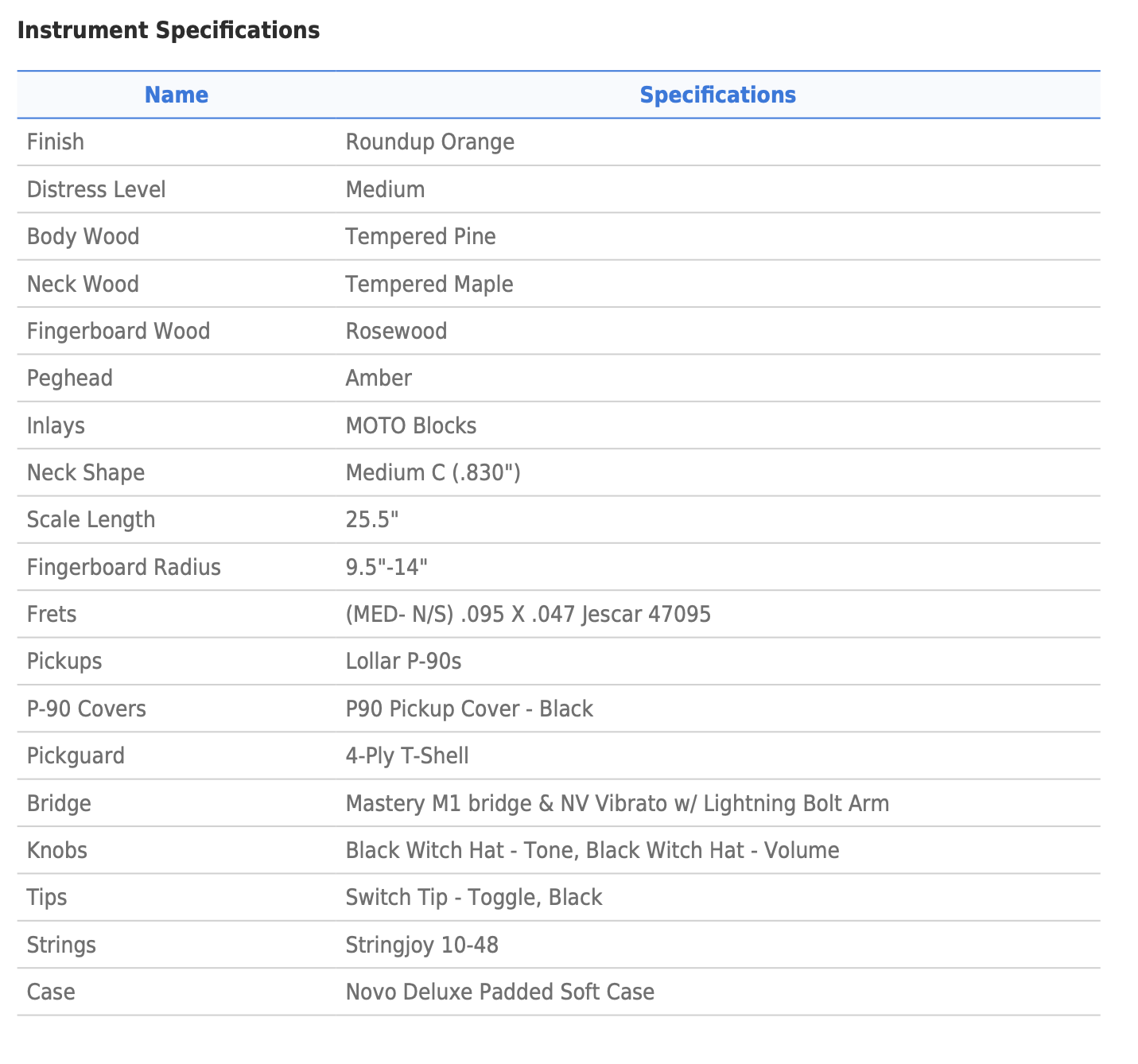This screenshot has height=1064, width=1138.
Task: Click the 'Roundup Orange' finish value
Action: (x=430, y=142)
